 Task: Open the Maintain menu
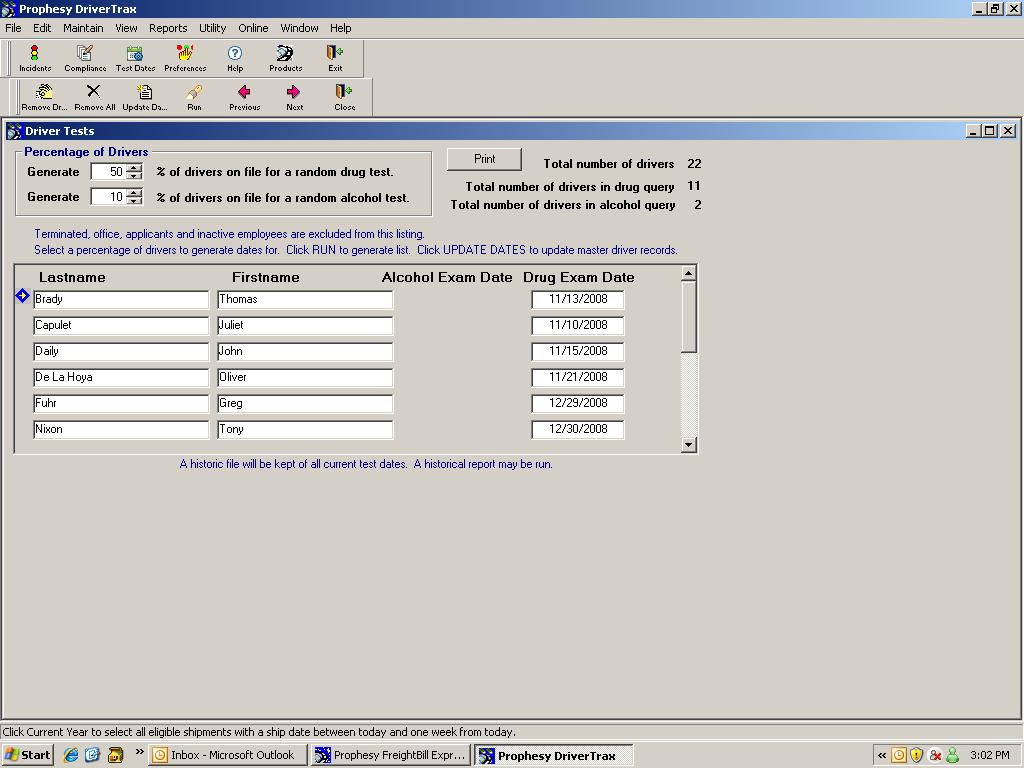(83, 28)
